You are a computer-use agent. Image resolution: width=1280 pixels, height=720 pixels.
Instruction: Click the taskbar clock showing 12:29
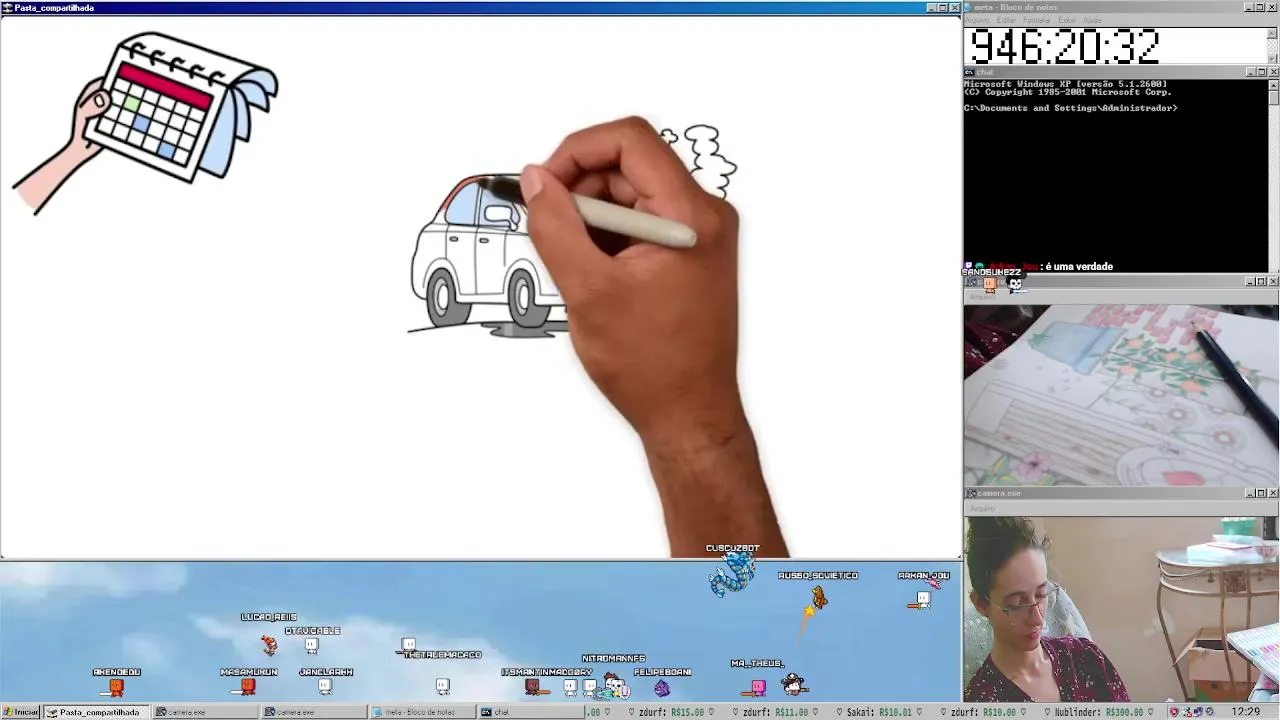tap(1246, 712)
